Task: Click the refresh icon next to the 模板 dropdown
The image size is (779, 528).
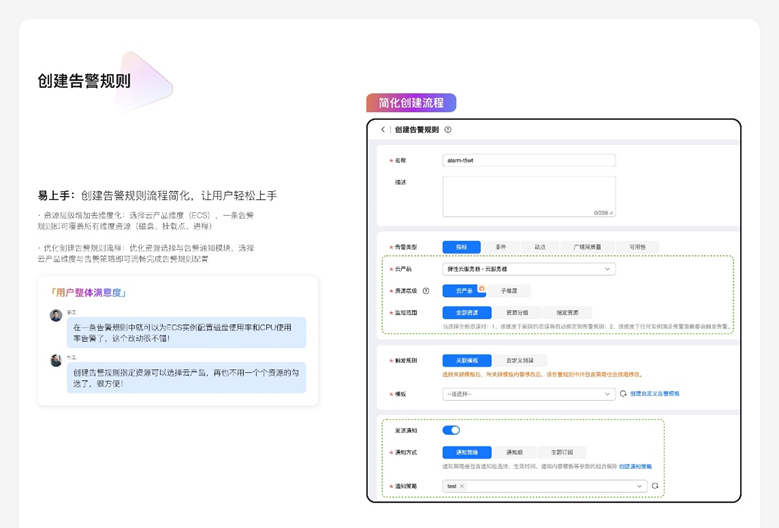Action: pos(623,394)
